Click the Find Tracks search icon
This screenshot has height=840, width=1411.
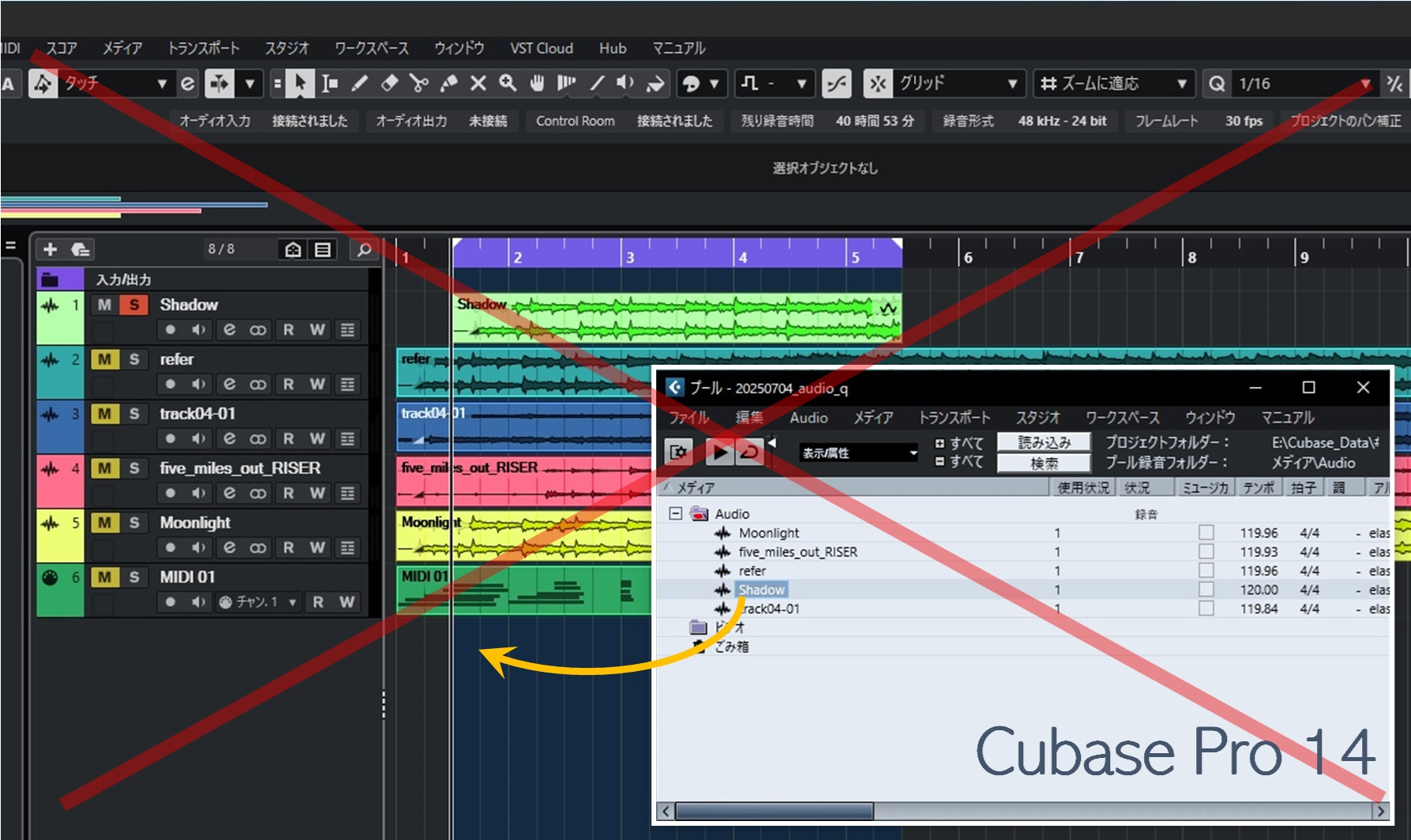pos(364,249)
